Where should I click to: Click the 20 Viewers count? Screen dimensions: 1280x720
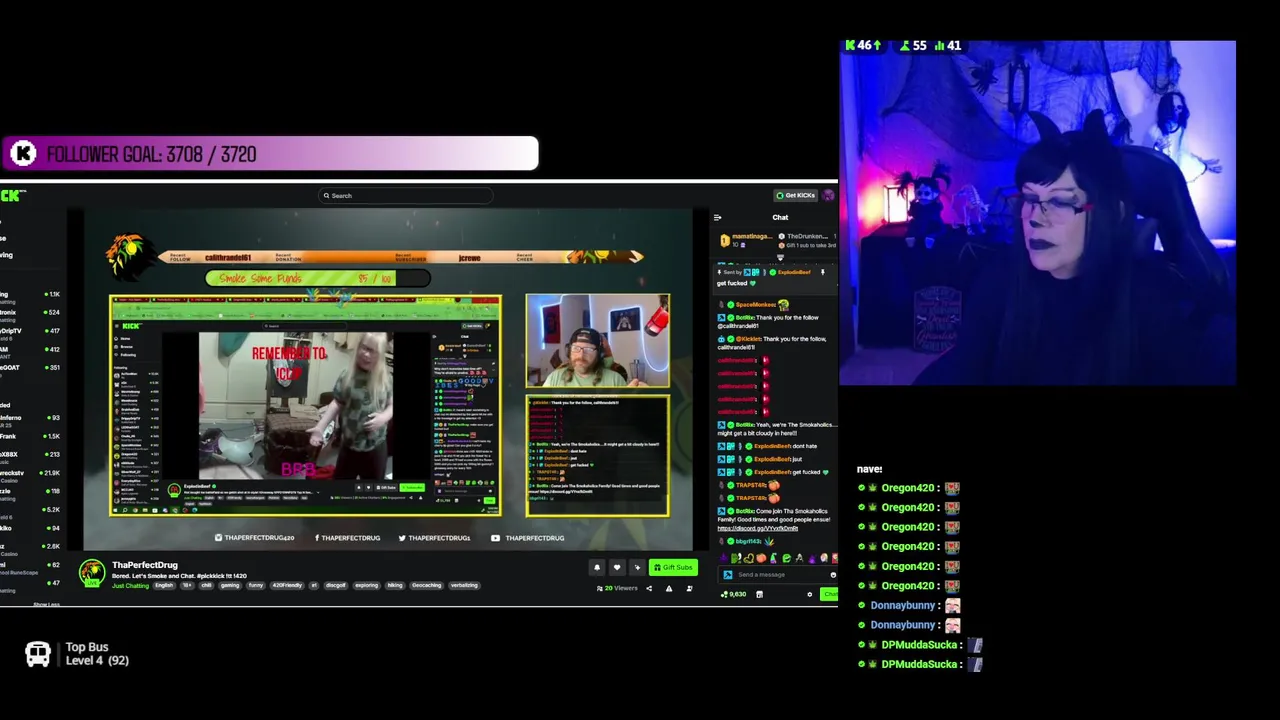[617, 588]
